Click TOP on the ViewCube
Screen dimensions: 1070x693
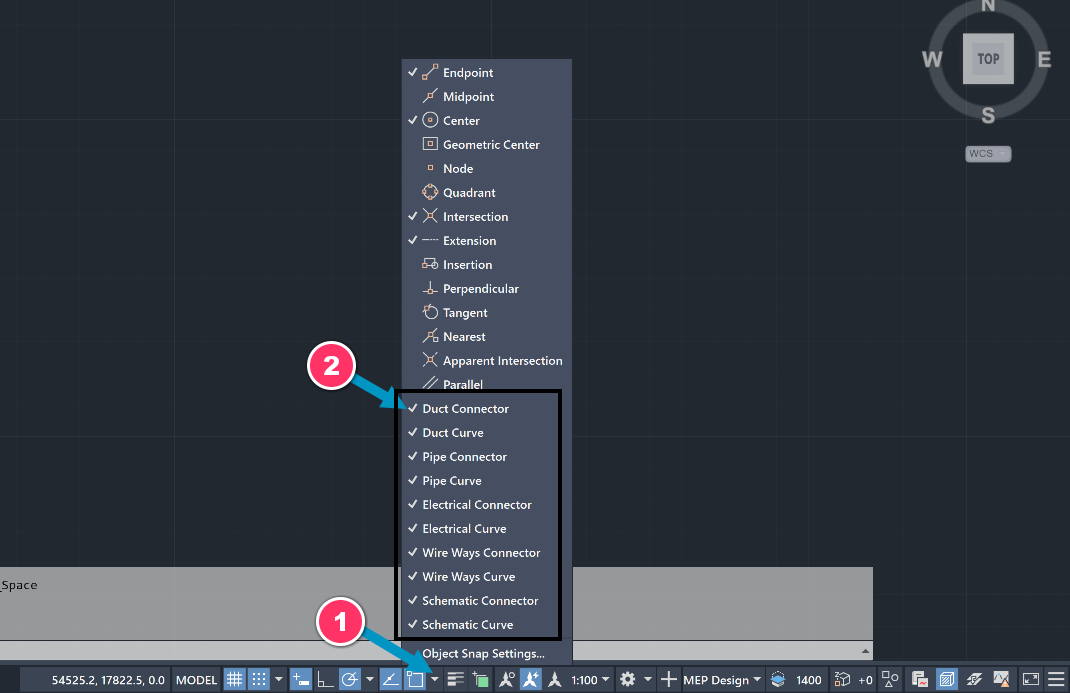pos(988,58)
